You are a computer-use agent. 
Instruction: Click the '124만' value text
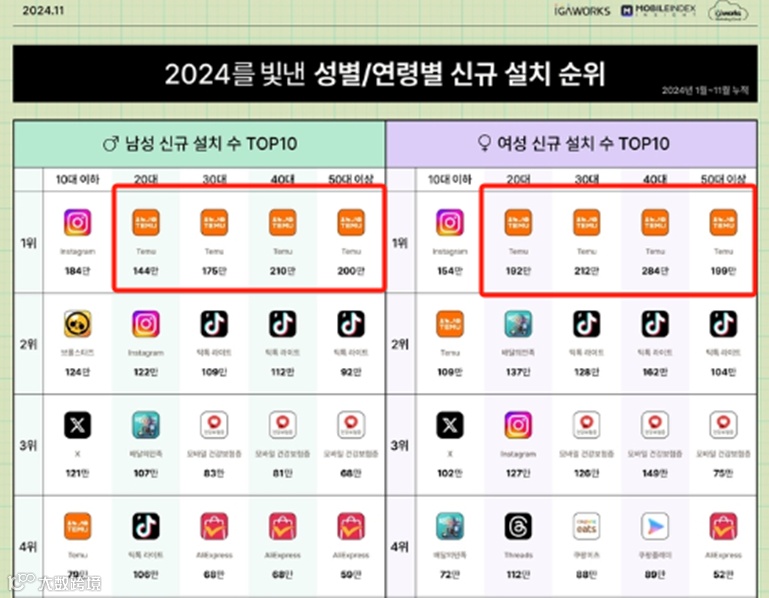coord(77,372)
